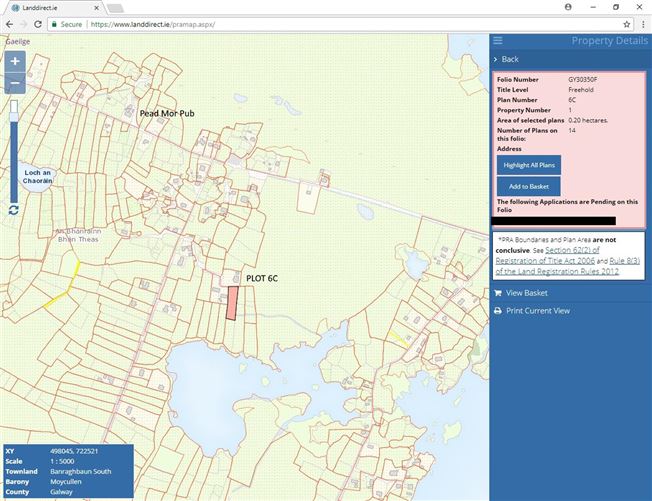Go forward in browser history

pyautogui.click(x=23, y=24)
